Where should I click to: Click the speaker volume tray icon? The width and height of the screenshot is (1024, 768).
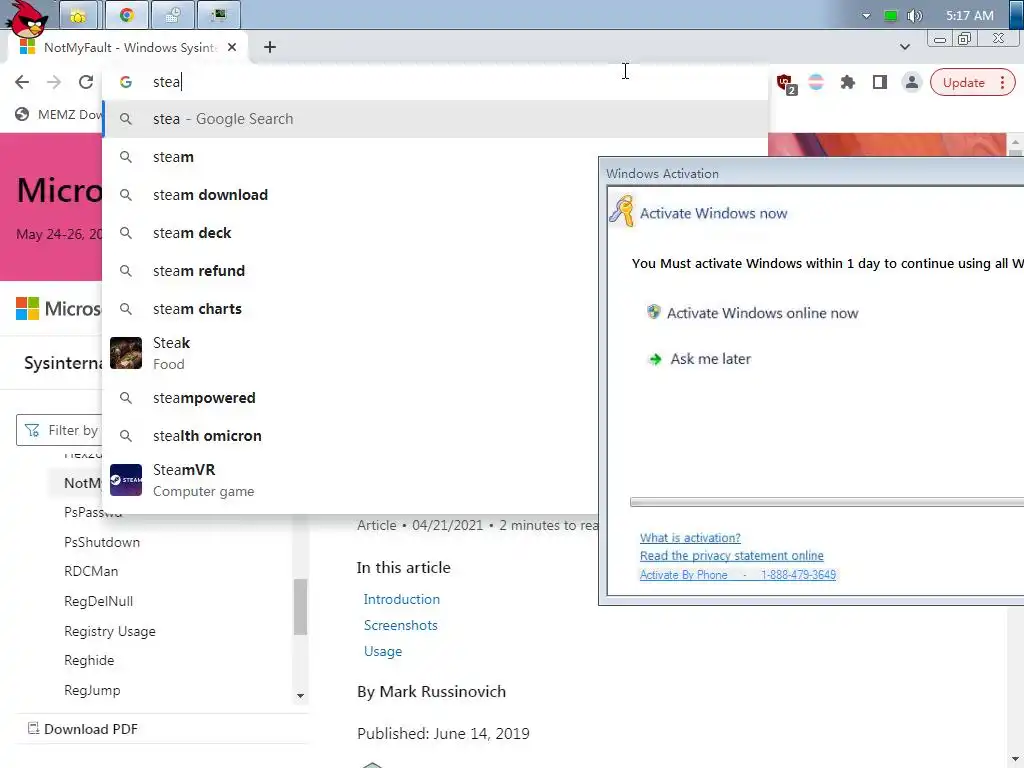click(914, 16)
